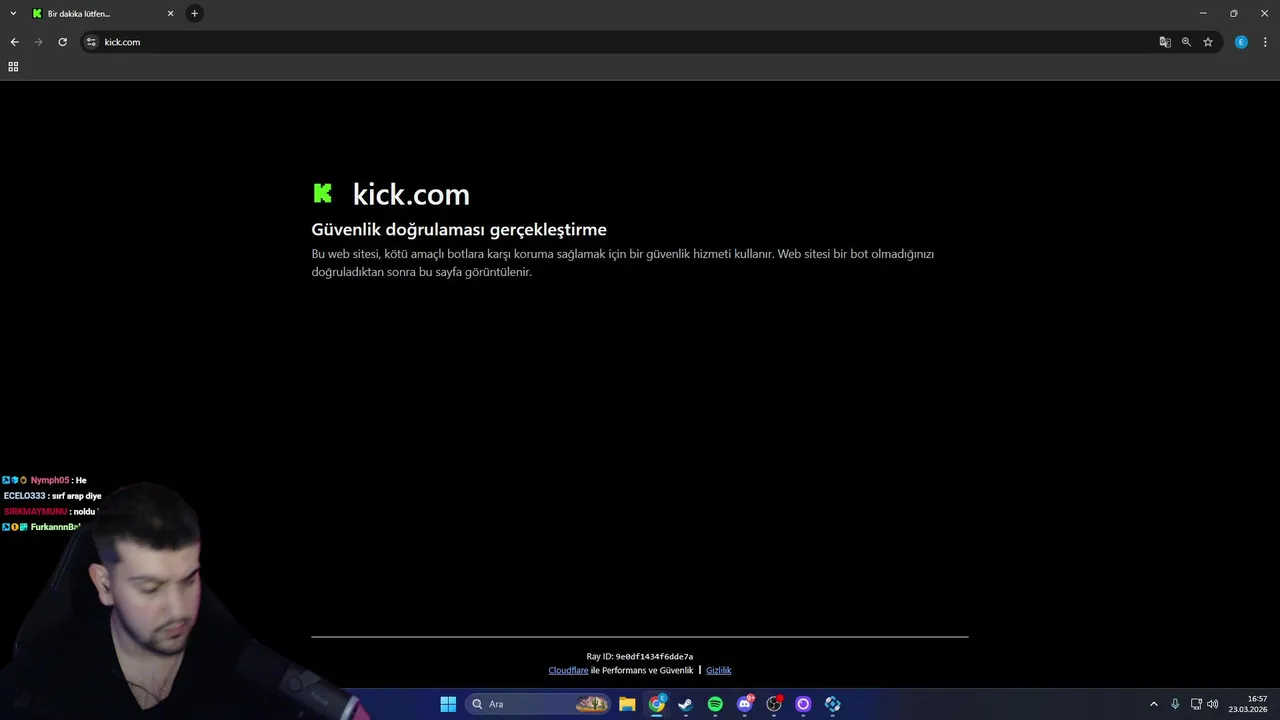Click the 'Güvenlik doğrulaması gerçekleştirme' heading

pos(459,229)
